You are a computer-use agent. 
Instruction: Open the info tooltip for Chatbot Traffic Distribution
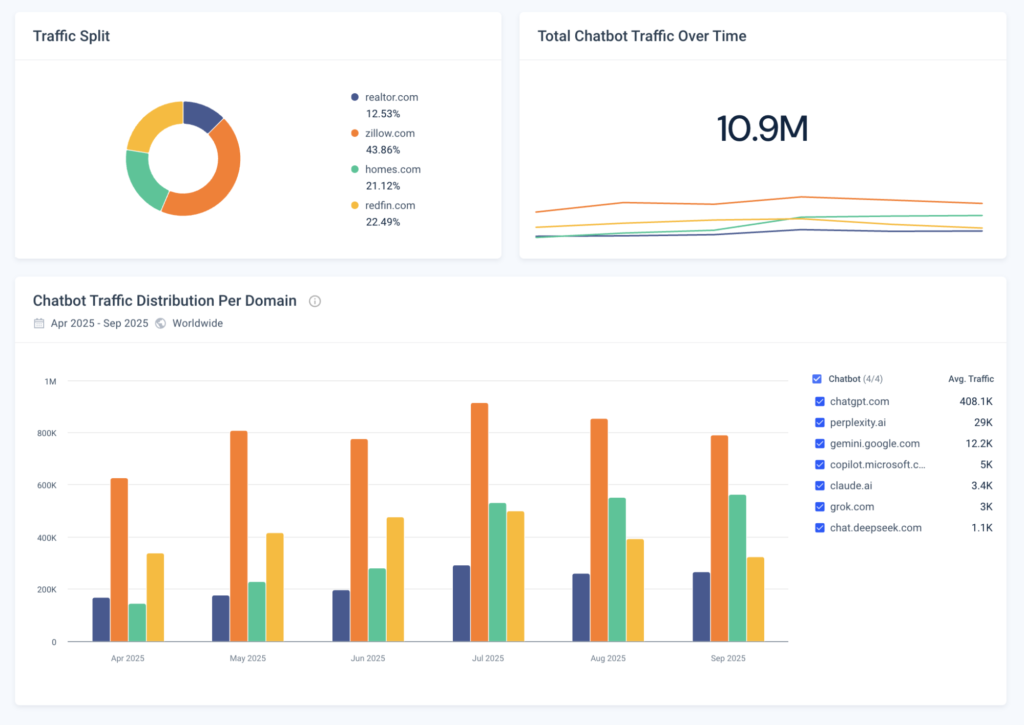[314, 301]
